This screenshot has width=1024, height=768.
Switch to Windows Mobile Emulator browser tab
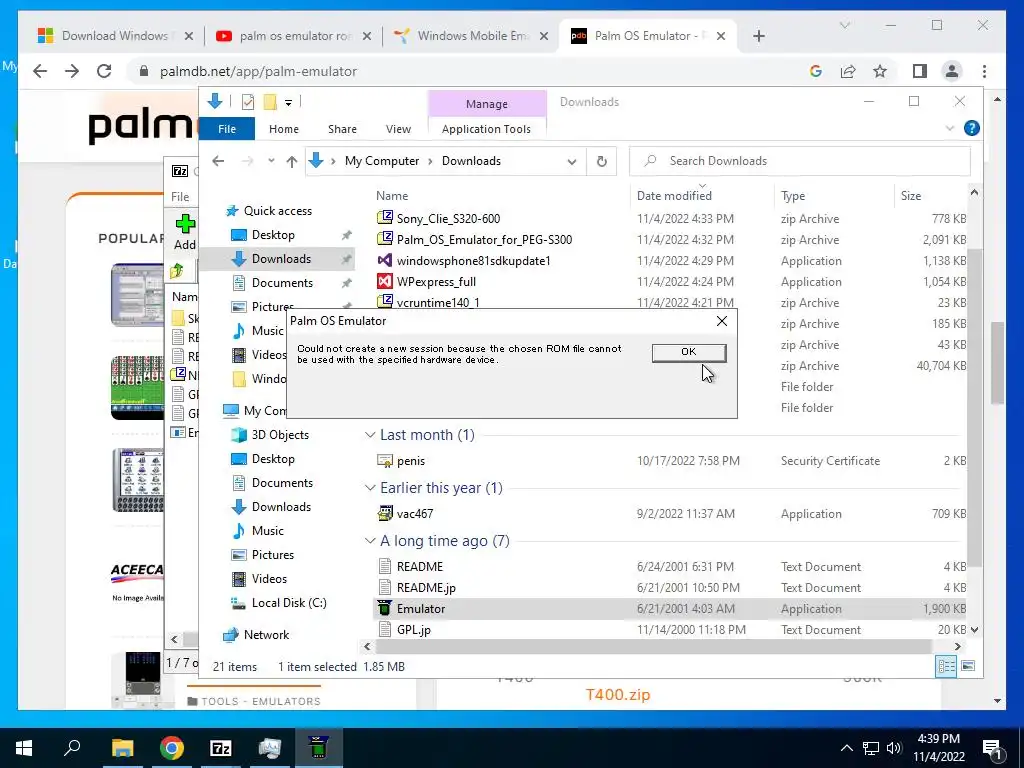(473, 36)
